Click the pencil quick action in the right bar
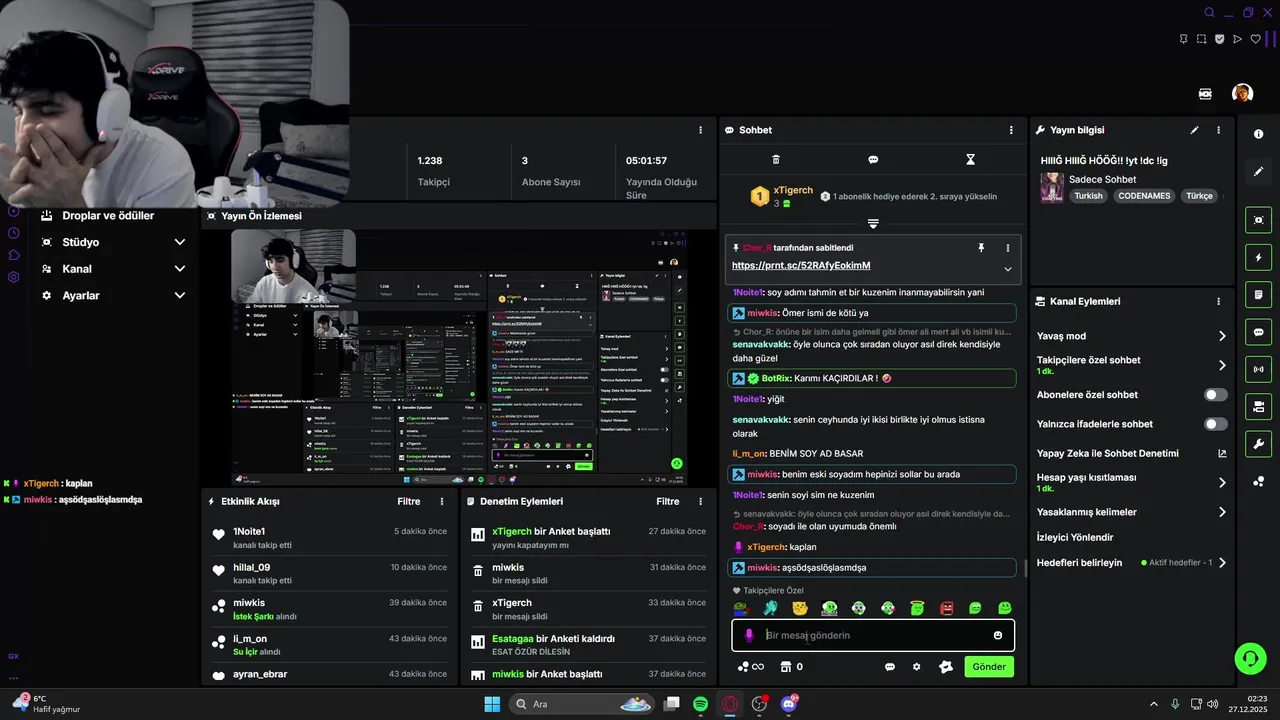Image resolution: width=1280 pixels, height=720 pixels. pyautogui.click(x=1258, y=172)
